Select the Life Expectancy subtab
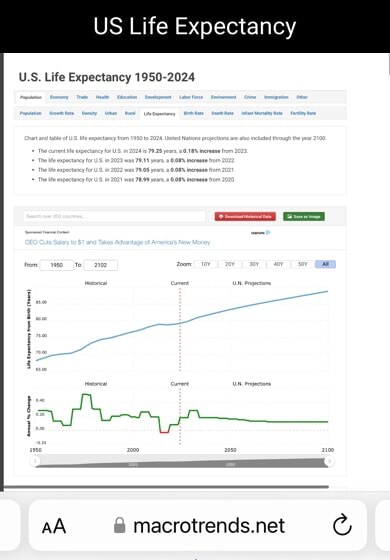390x560 pixels. (x=159, y=114)
